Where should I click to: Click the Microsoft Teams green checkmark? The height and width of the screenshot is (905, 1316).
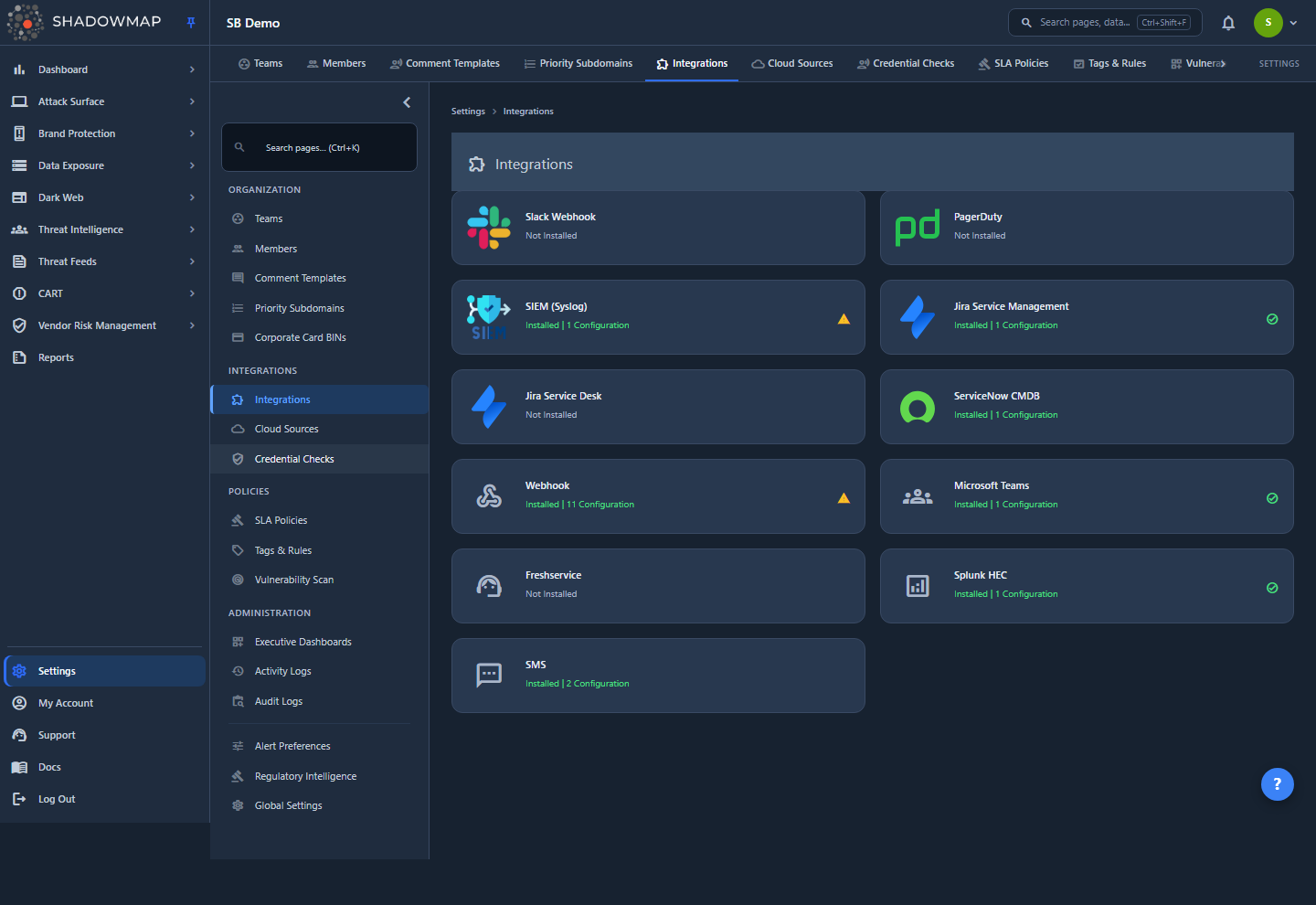pyautogui.click(x=1272, y=498)
